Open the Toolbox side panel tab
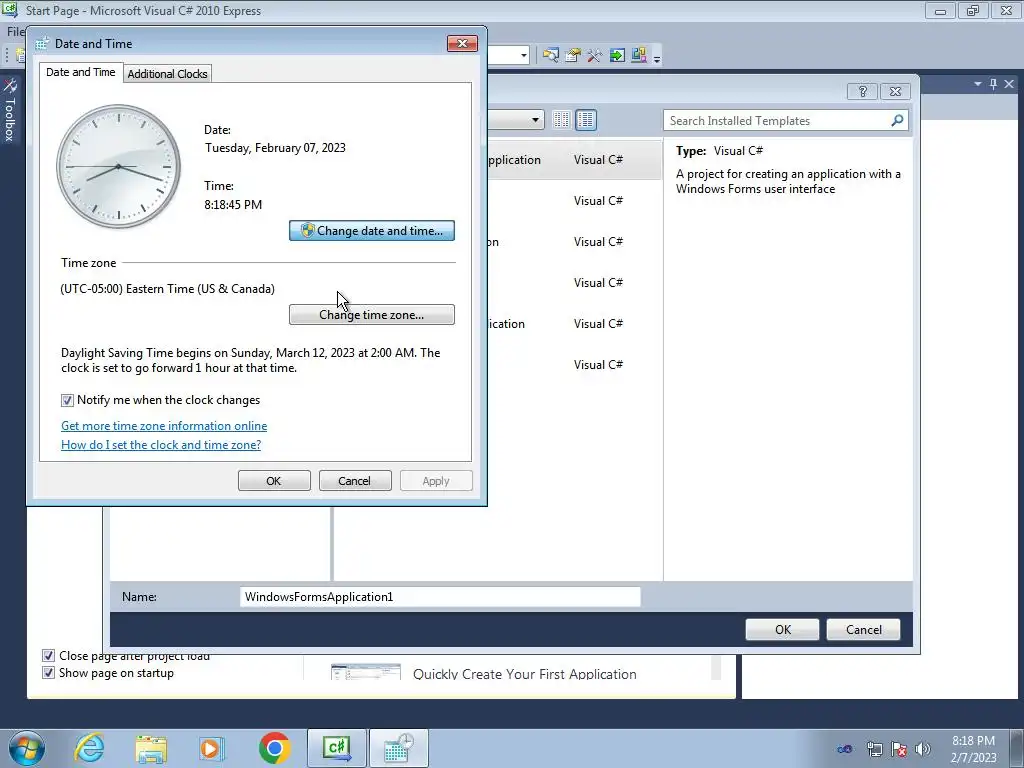Viewport: 1024px width, 768px height. [10, 110]
